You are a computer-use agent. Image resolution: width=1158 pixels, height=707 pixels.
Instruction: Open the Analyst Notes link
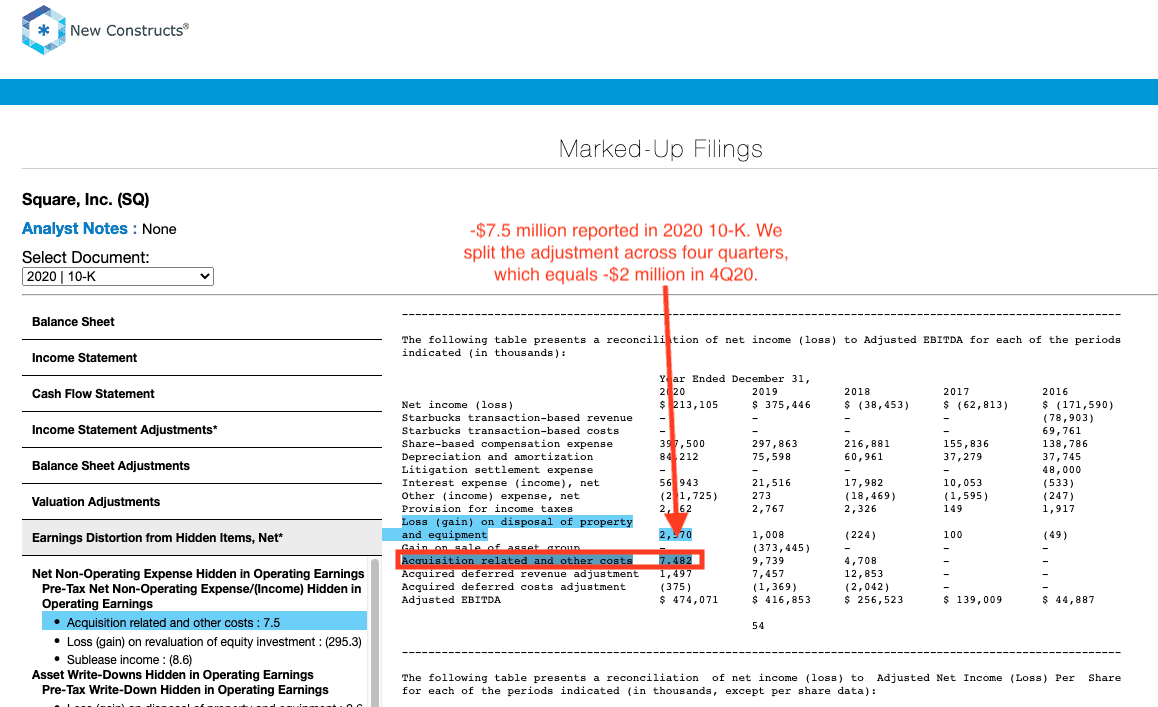(x=75, y=228)
